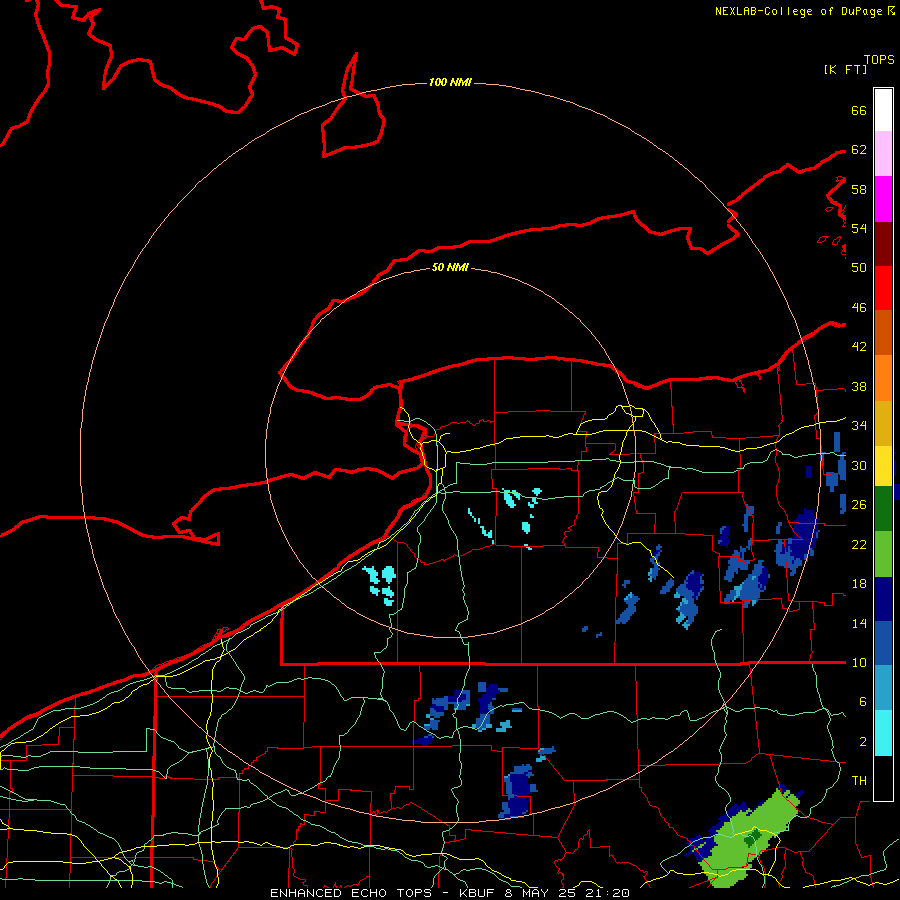Select the magenta legend color block
The height and width of the screenshot is (900, 900).
click(x=883, y=199)
